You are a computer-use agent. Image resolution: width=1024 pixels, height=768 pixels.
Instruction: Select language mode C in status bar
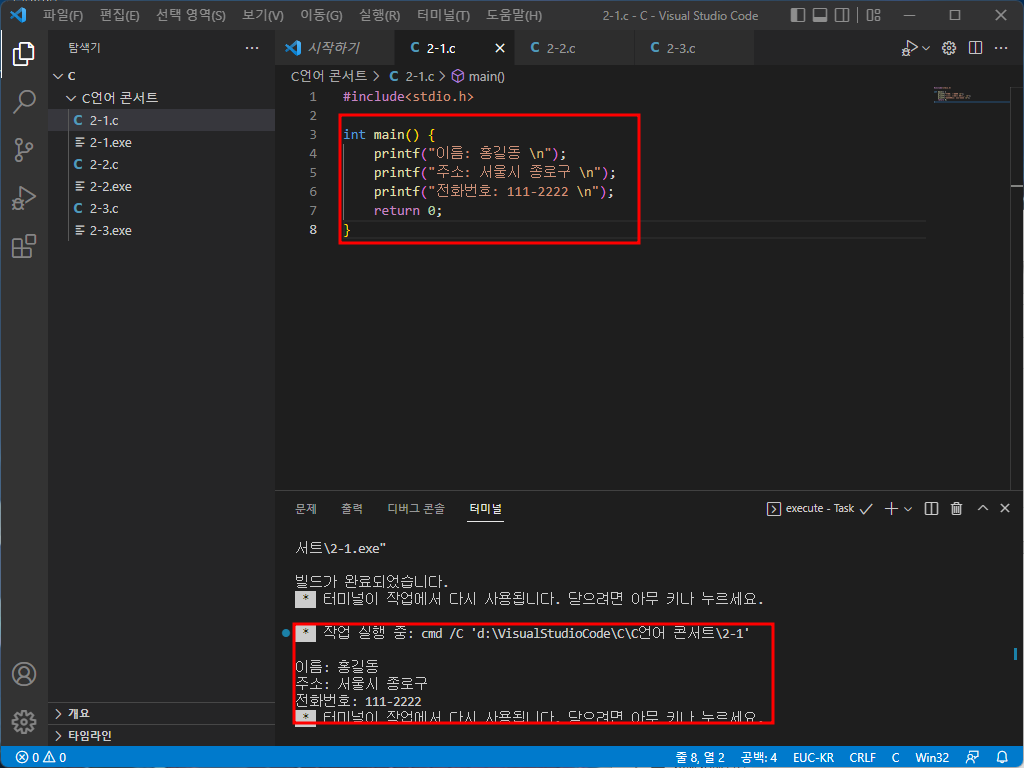pyautogui.click(x=895, y=758)
